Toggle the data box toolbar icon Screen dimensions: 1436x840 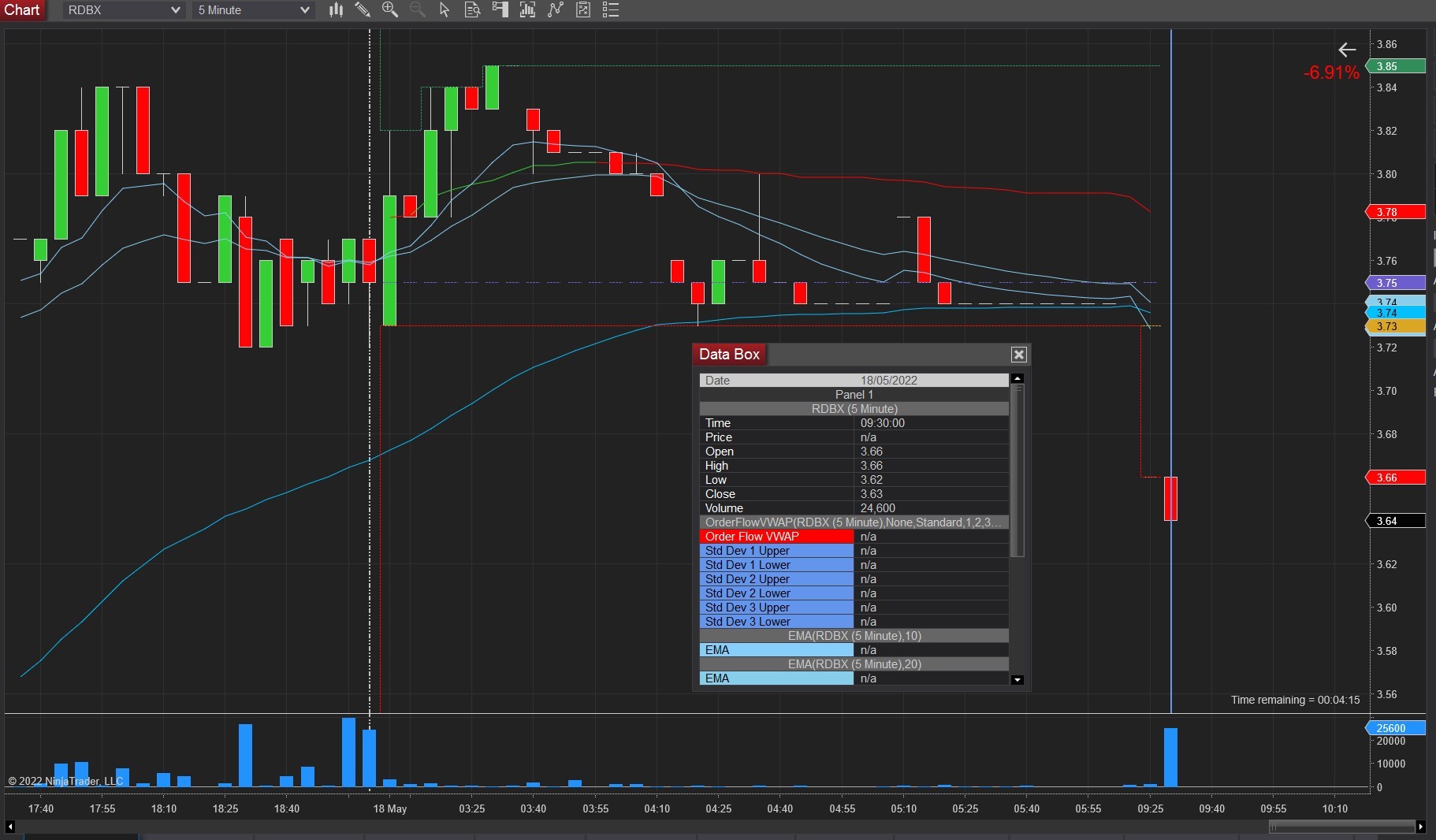472,10
